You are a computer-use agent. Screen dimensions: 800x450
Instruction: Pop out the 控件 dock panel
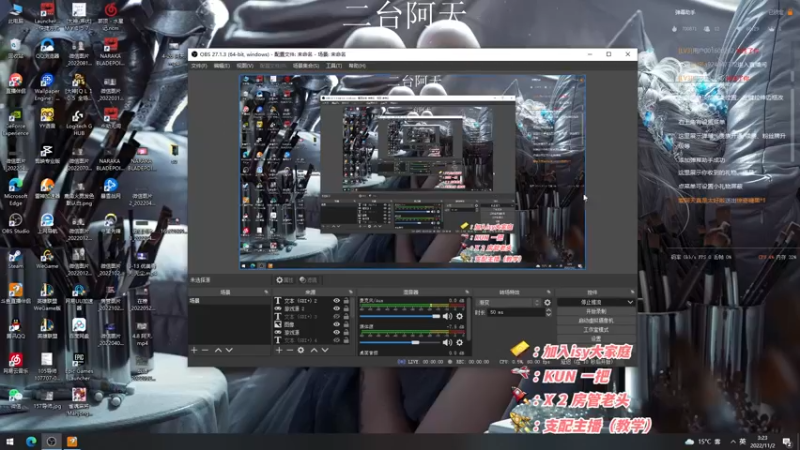coord(632,292)
